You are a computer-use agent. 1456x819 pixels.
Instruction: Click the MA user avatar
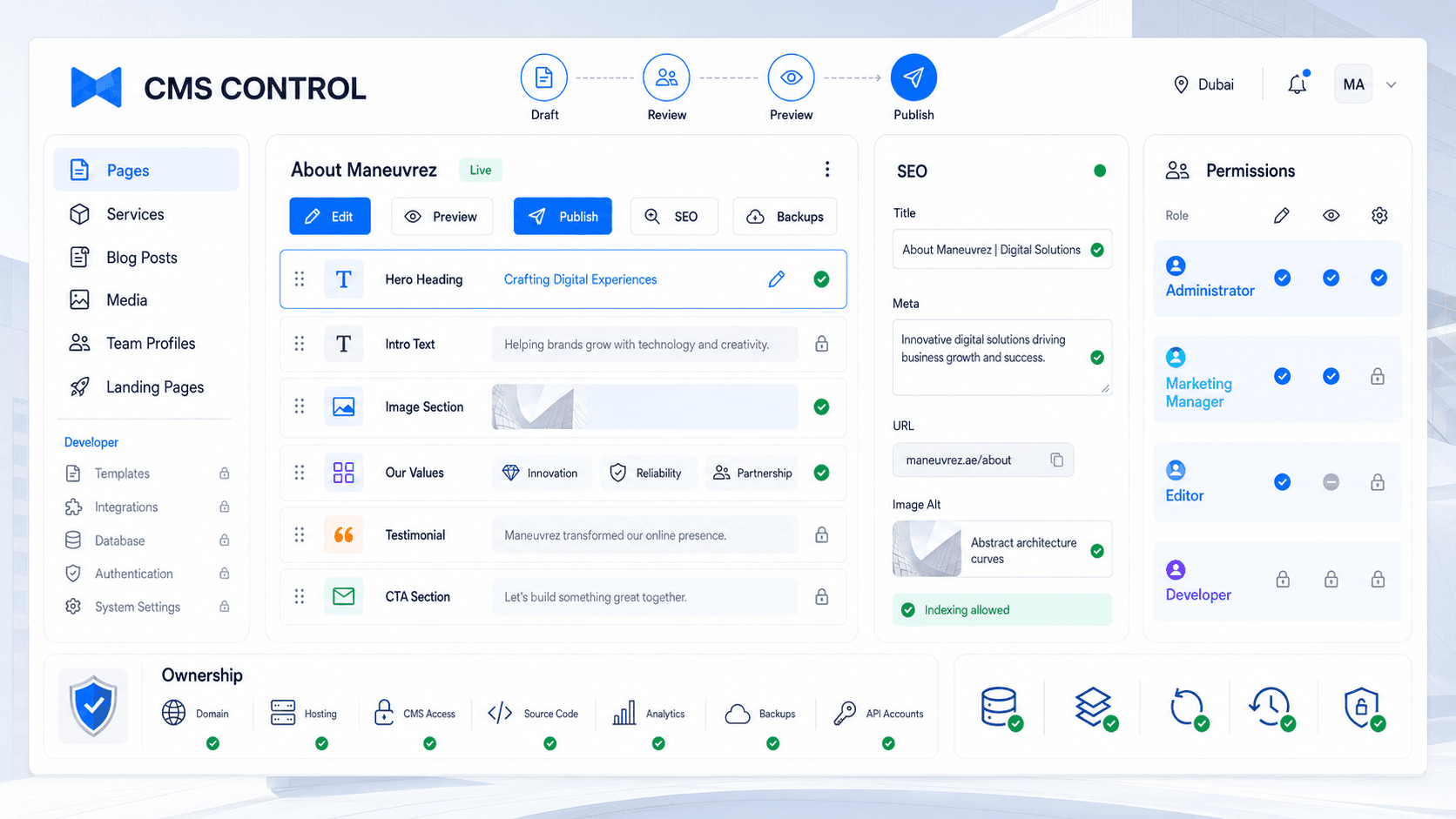click(x=1353, y=84)
